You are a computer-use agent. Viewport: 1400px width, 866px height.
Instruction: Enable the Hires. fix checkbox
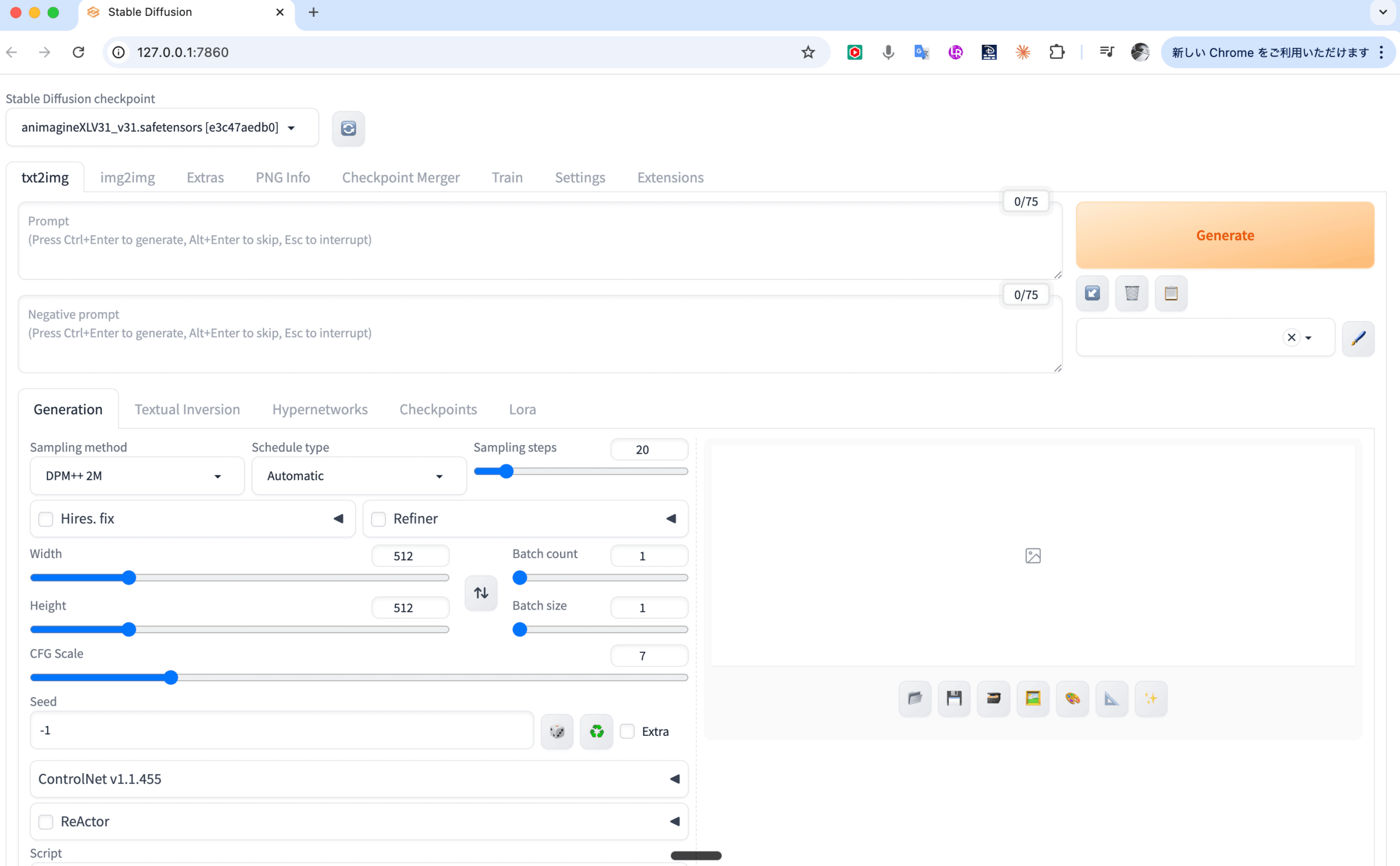click(46, 519)
